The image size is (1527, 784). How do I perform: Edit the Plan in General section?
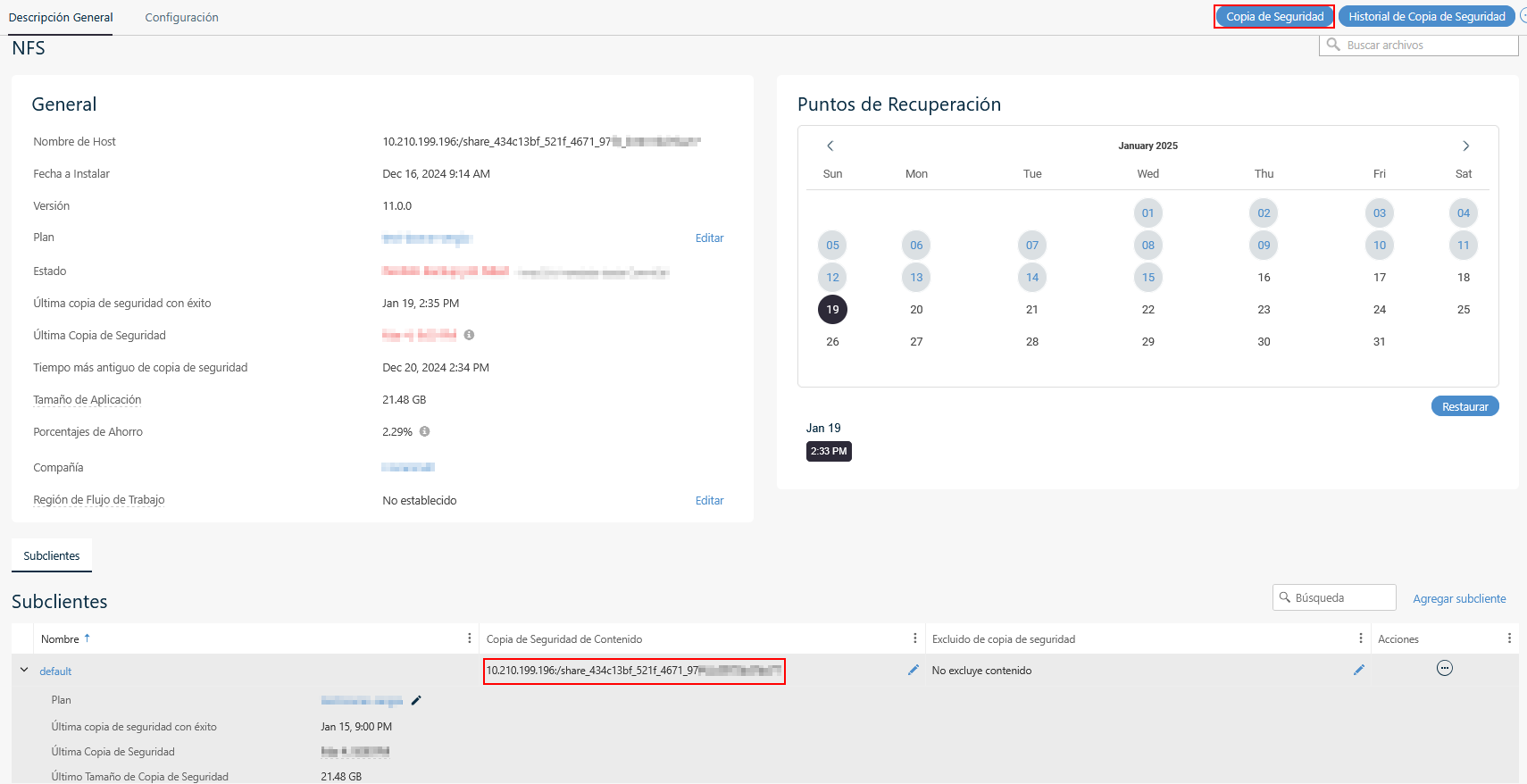click(709, 238)
